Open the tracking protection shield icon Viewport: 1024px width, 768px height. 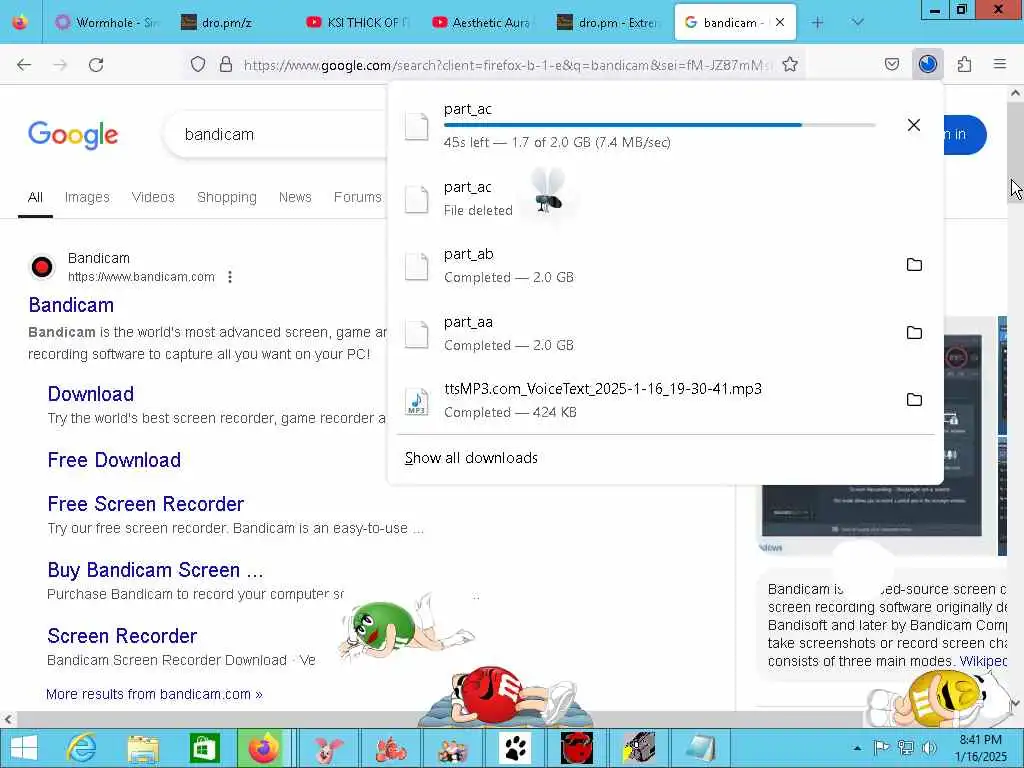(x=198, y=65)
